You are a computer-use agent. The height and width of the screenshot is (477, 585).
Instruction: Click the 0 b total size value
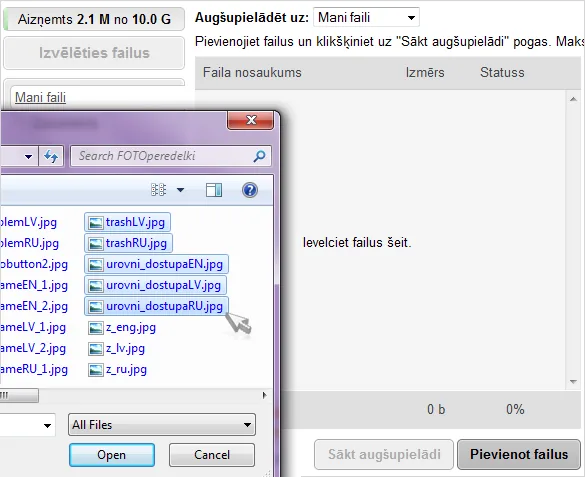(436, 409)
